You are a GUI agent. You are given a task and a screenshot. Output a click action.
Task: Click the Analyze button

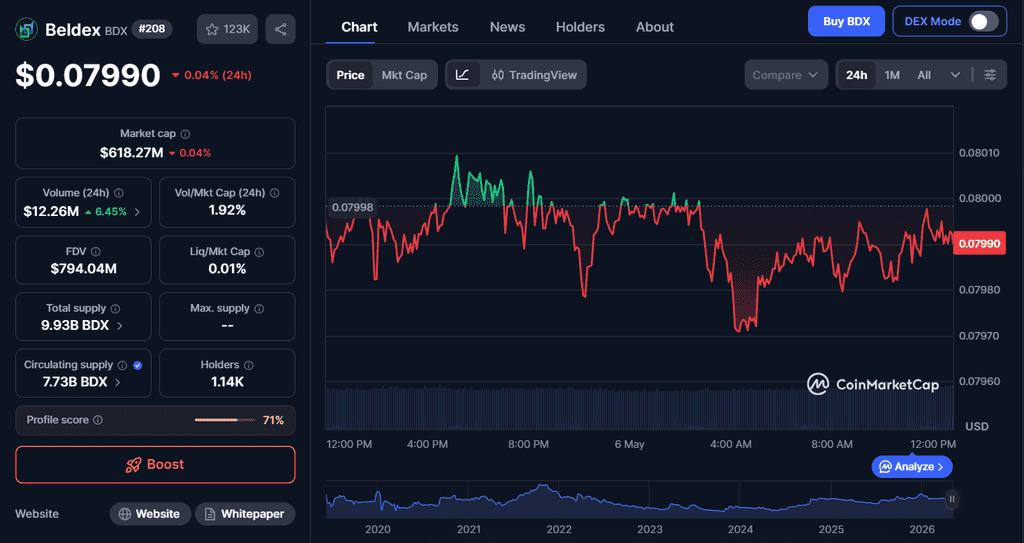click(x=912, y=467)
